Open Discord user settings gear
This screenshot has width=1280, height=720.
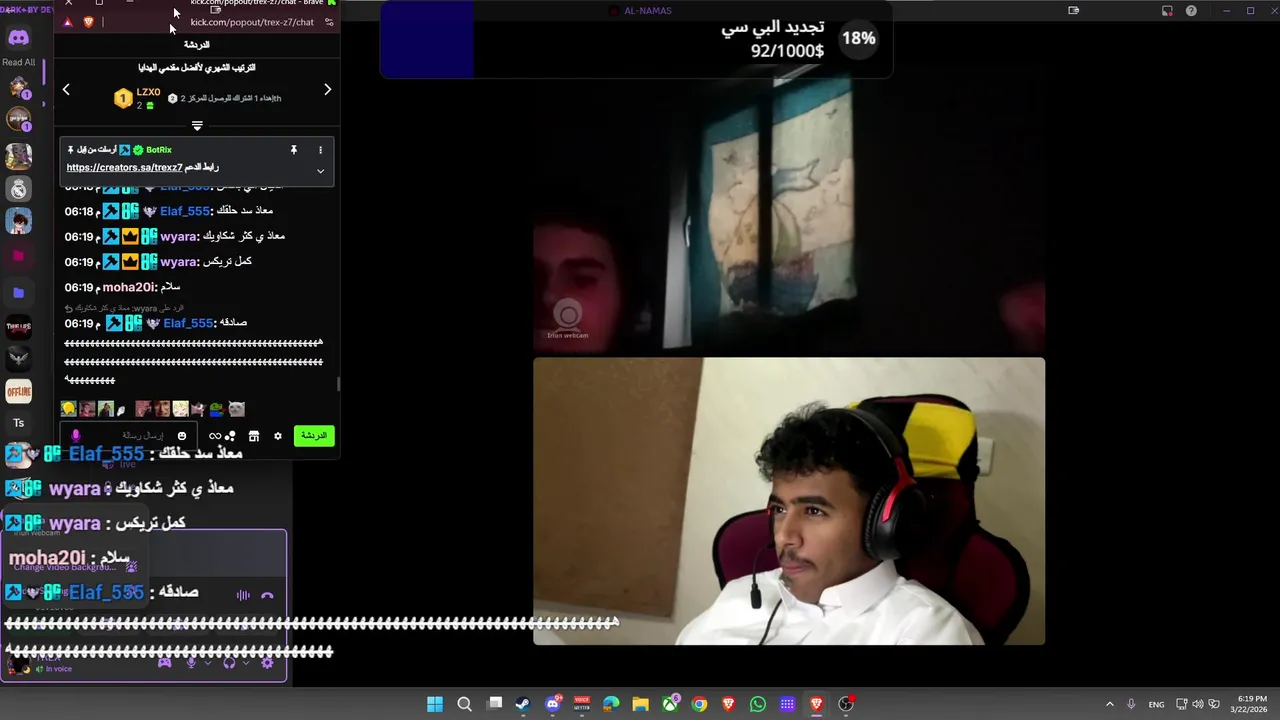click(267, 662)
